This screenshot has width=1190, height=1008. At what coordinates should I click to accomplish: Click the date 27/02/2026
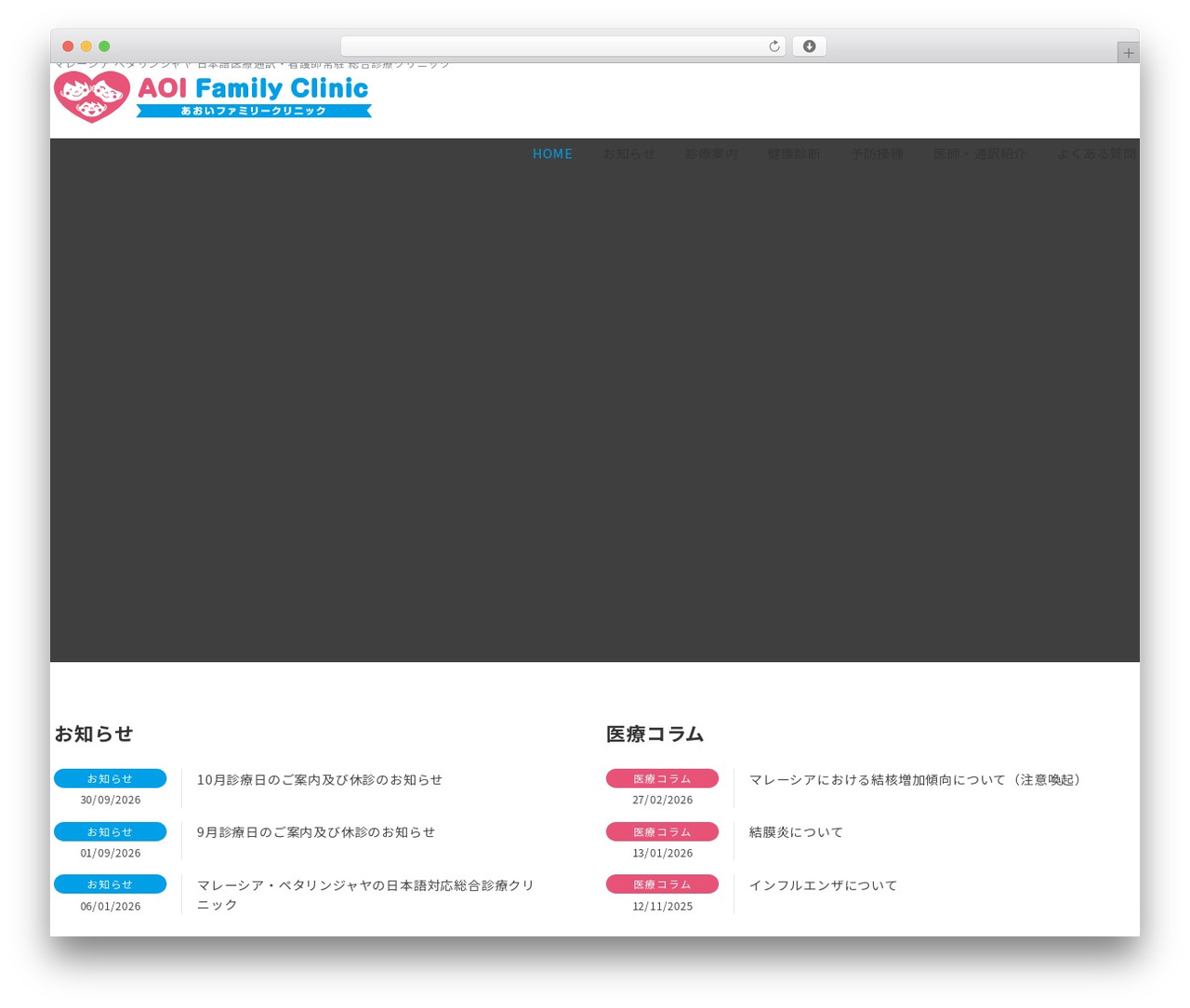(x=663, y=800)
